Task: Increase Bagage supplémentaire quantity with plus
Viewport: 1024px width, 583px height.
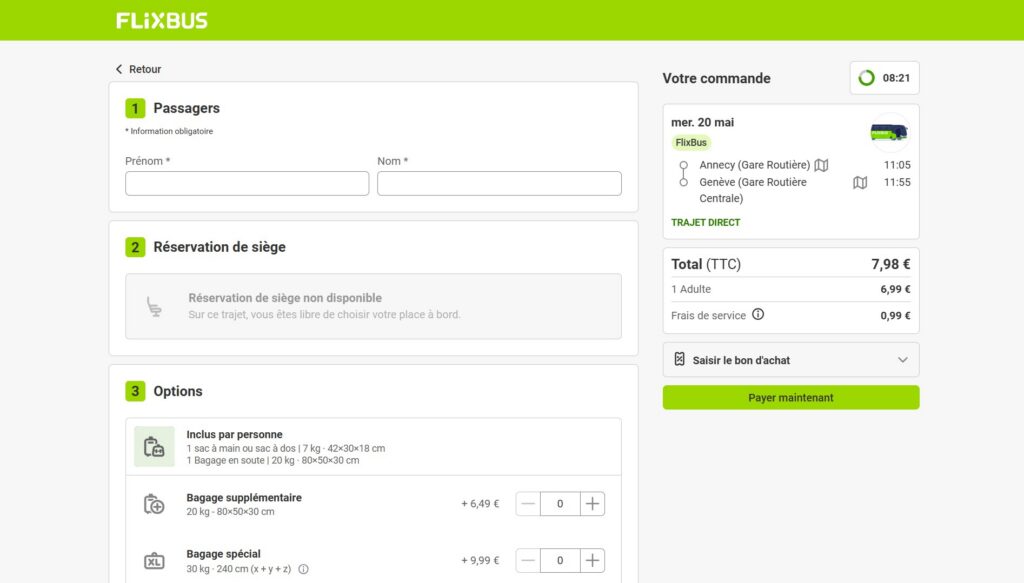Action: point(592,503)
